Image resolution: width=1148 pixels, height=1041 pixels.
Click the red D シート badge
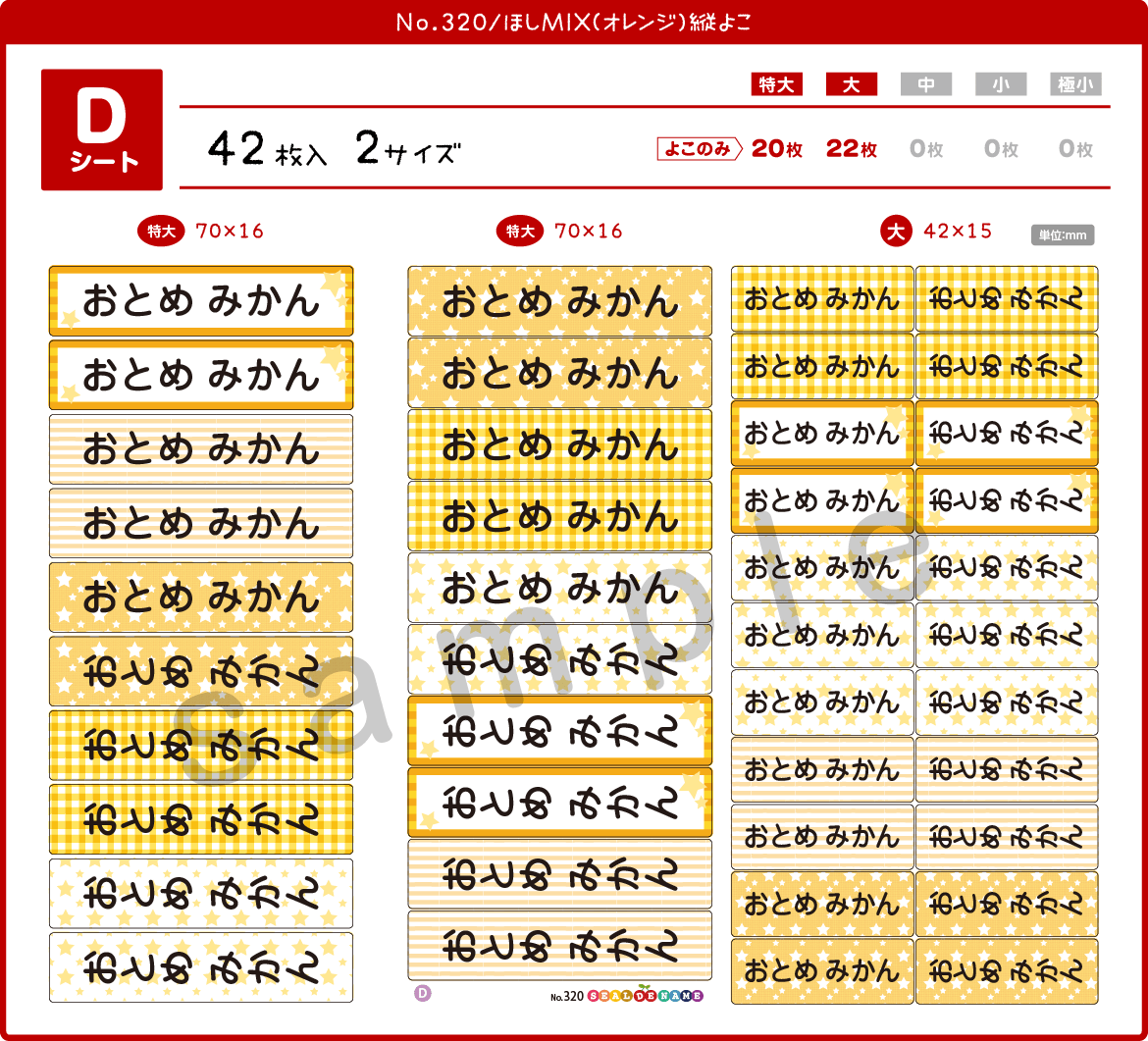102,130
